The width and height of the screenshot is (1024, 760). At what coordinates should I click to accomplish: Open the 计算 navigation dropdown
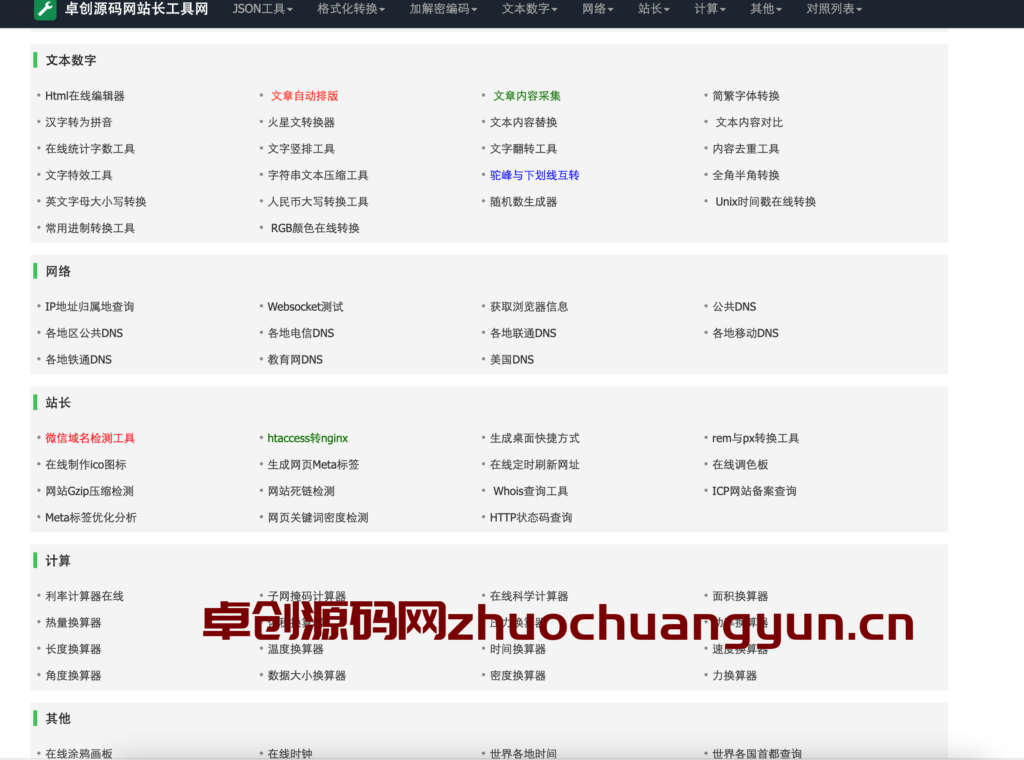point(710,9)
